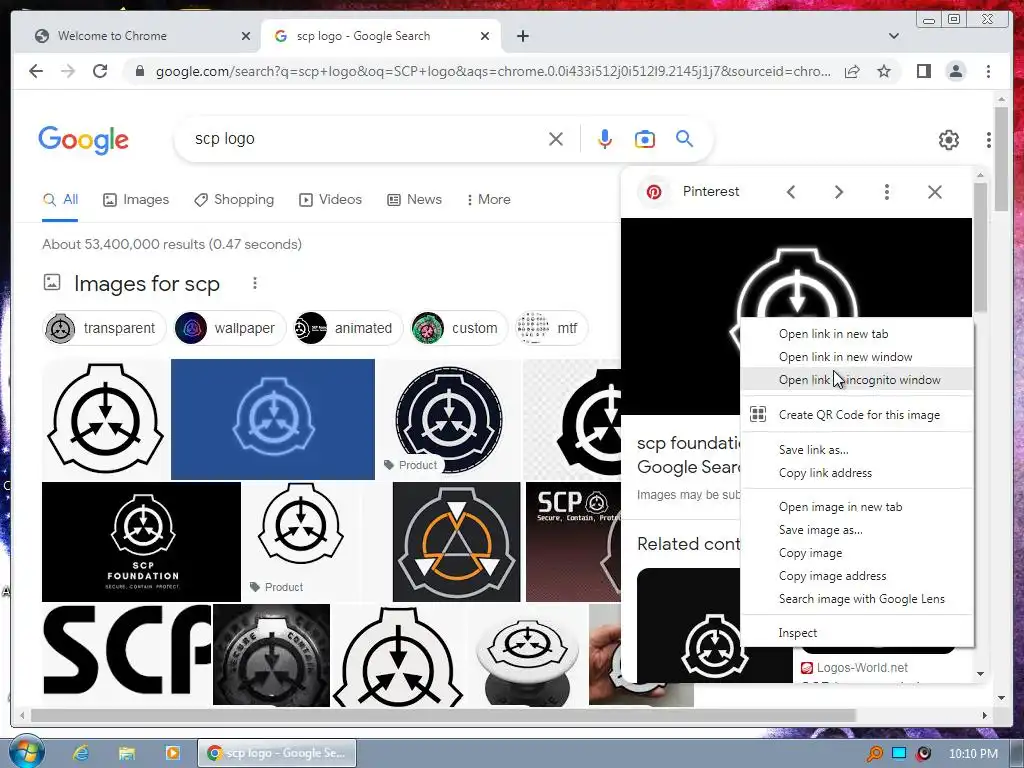Choose Copy image from the context menu
Screen dimensions: 1024x768
857,552
